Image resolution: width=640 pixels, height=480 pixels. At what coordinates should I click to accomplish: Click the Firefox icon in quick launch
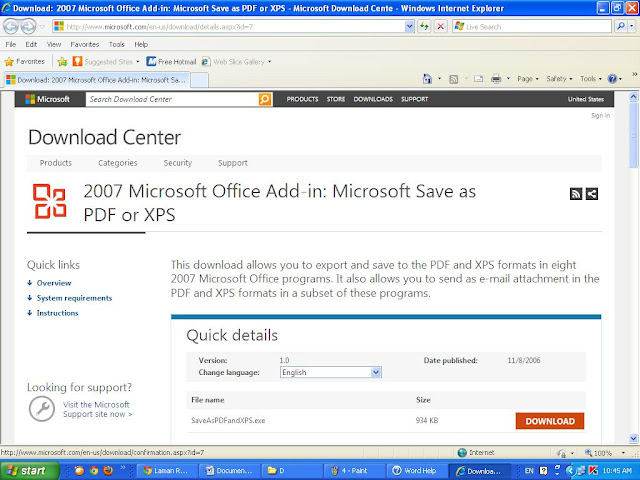pyautogui.click(x=108, y=471)
